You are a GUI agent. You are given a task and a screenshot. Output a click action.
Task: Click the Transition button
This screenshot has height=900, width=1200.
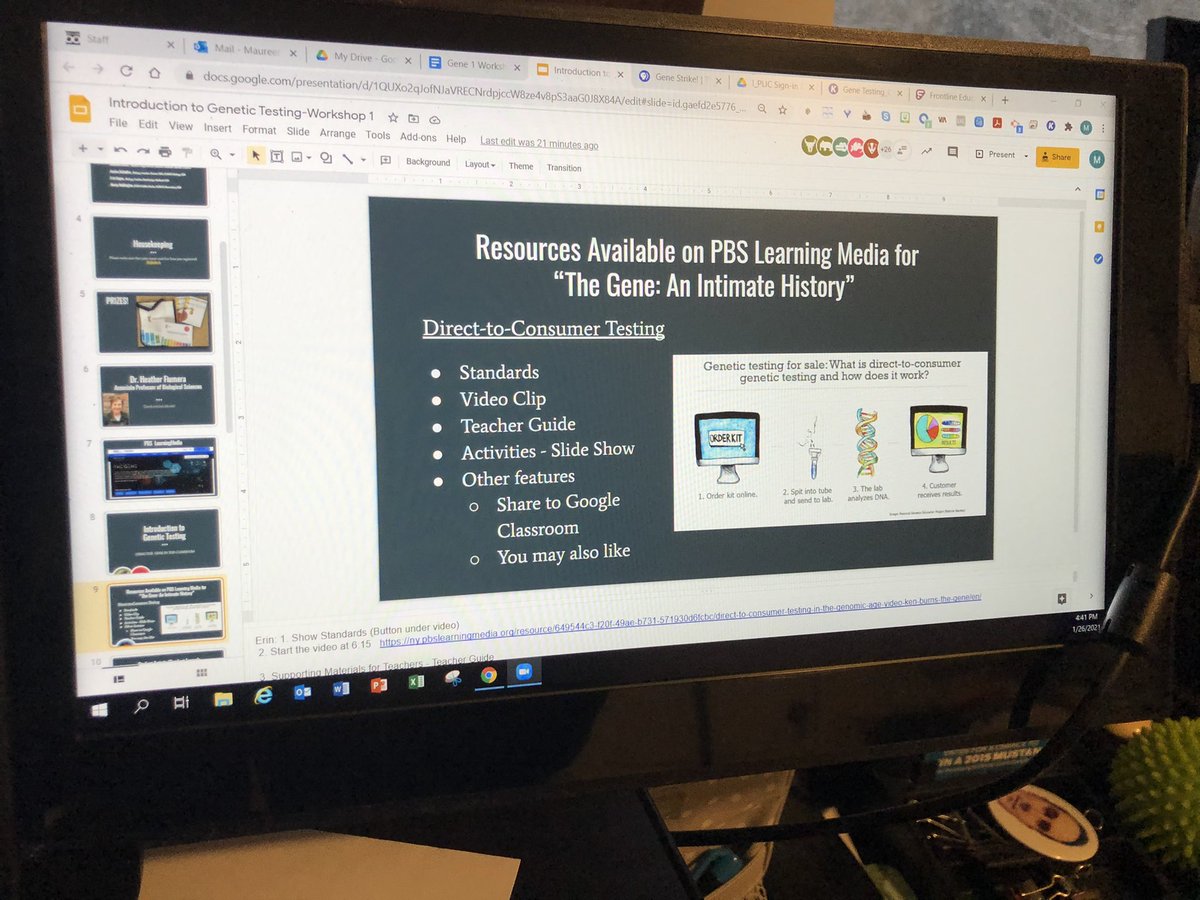pyautogui.click(x=564, y=168)
